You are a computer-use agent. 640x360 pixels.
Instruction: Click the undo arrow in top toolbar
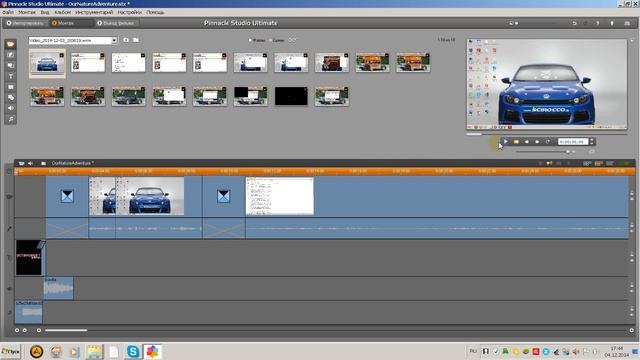point(574,23)
